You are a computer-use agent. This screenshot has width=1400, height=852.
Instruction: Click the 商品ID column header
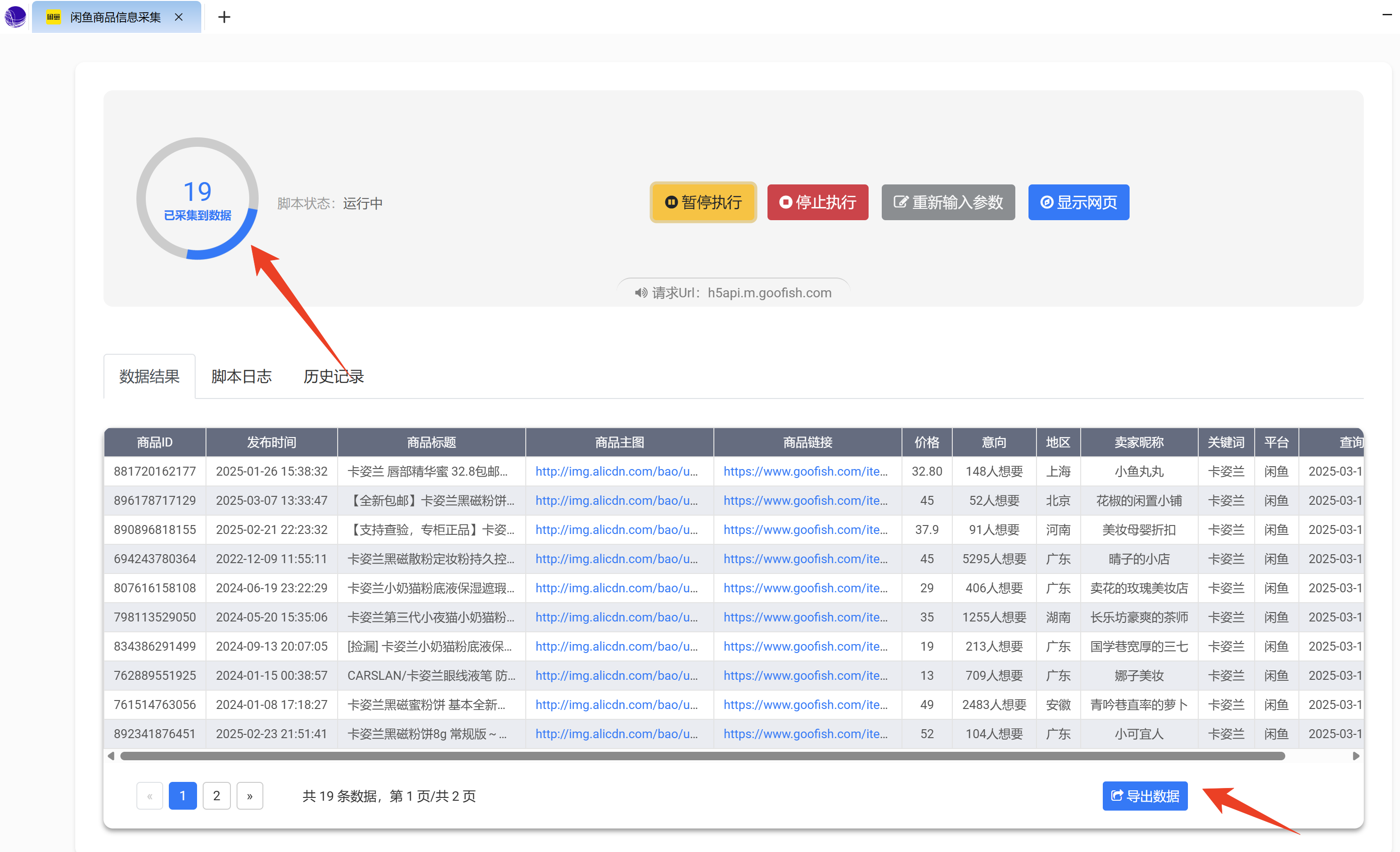pos(155,442)
